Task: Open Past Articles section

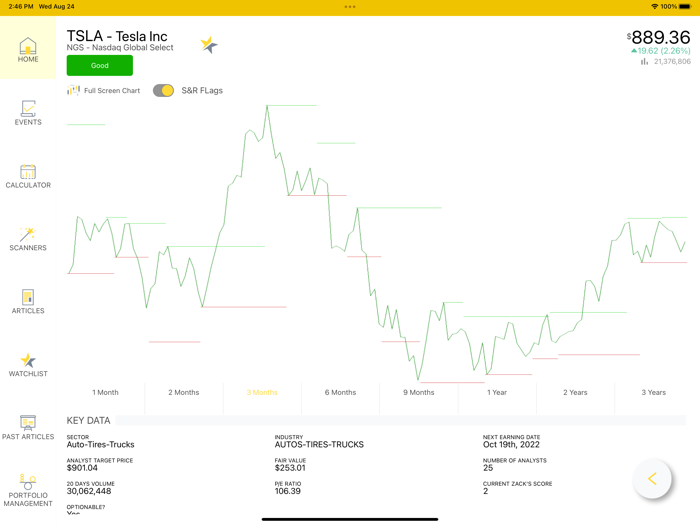Action: click(x=28, y=428)
